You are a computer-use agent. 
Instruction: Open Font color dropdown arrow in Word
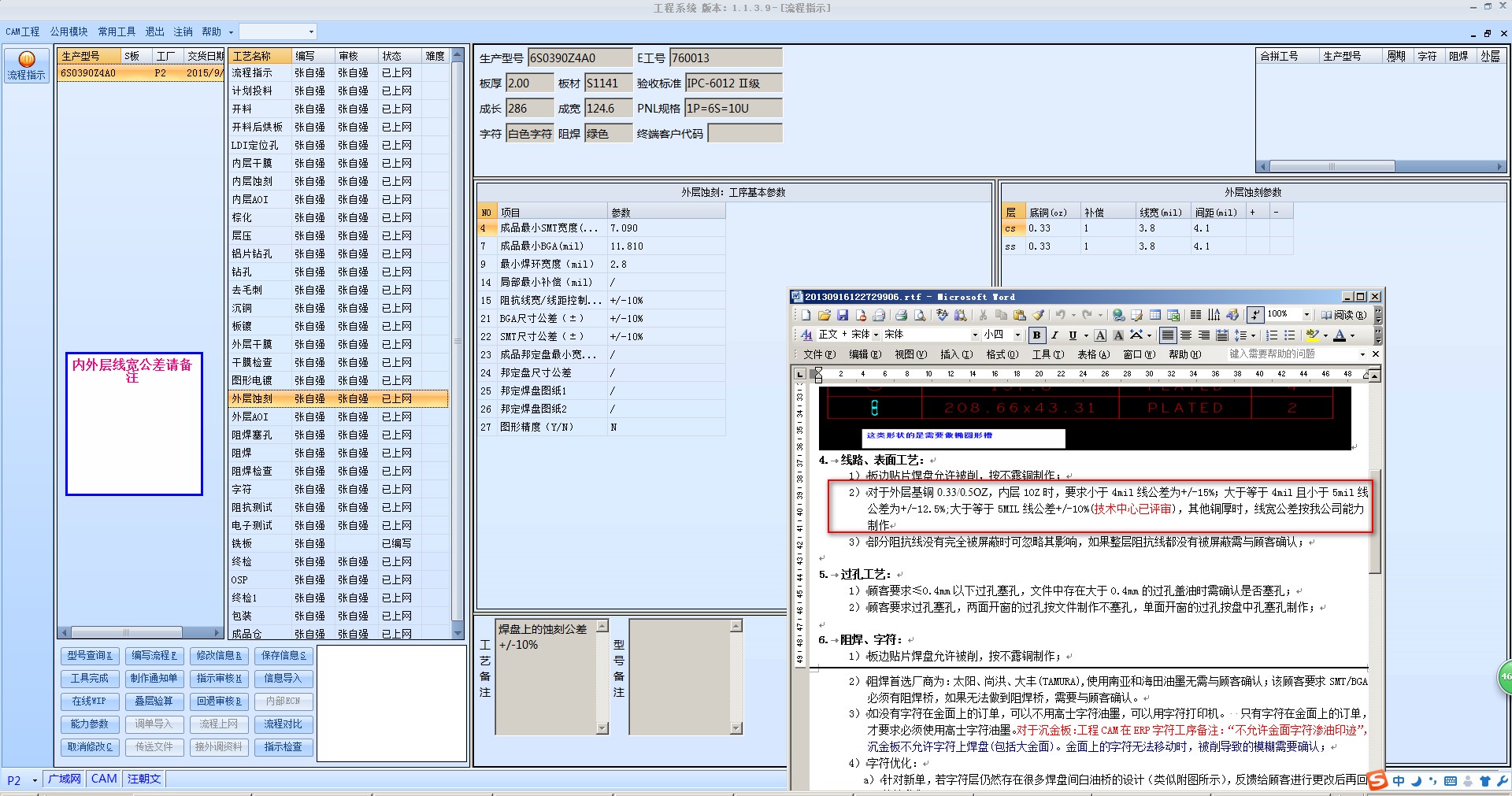(1353, 335)
